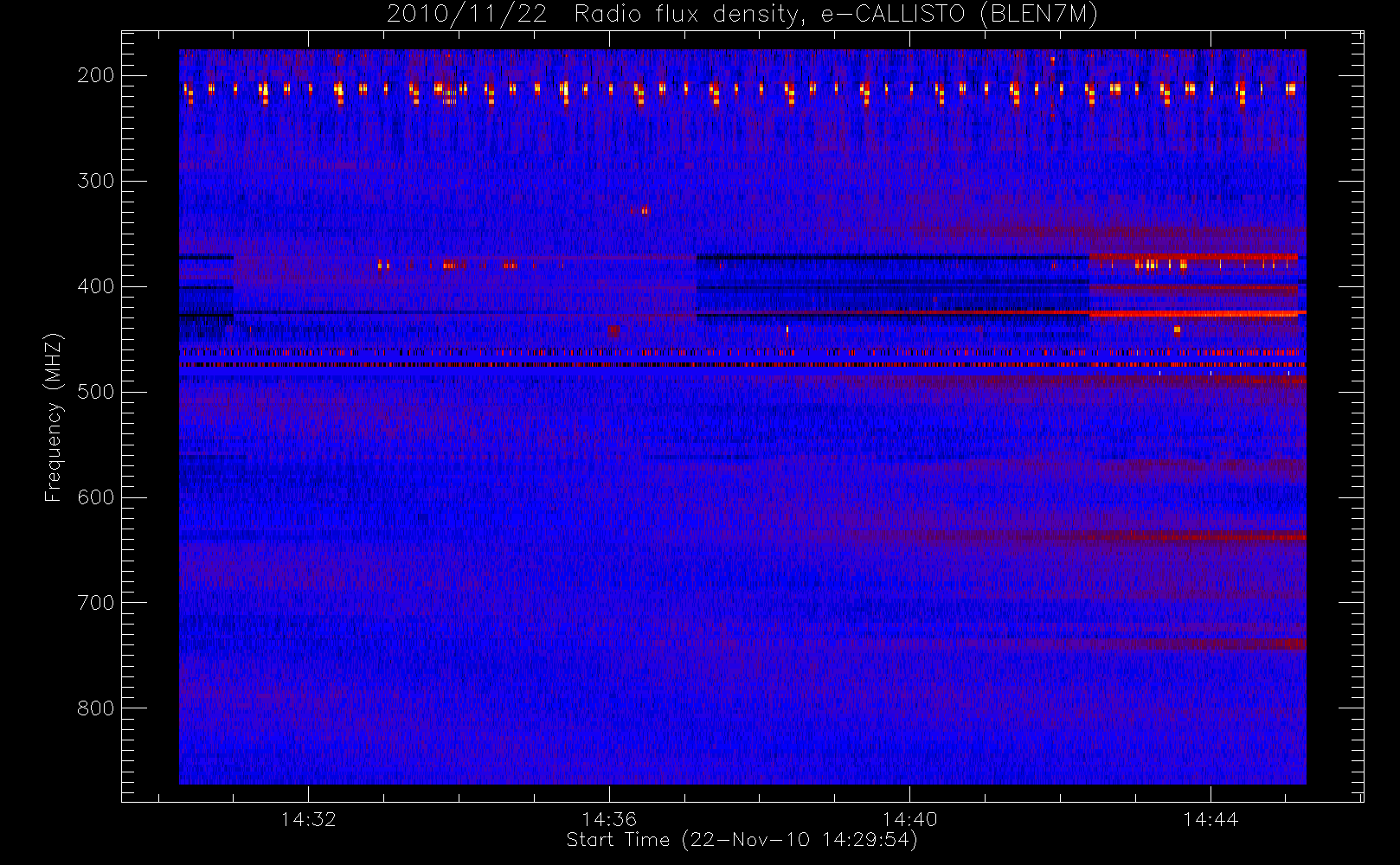The image size is (1400, 865).
Task: Click the 300 frequency tick label
Action: pos(96,181)
